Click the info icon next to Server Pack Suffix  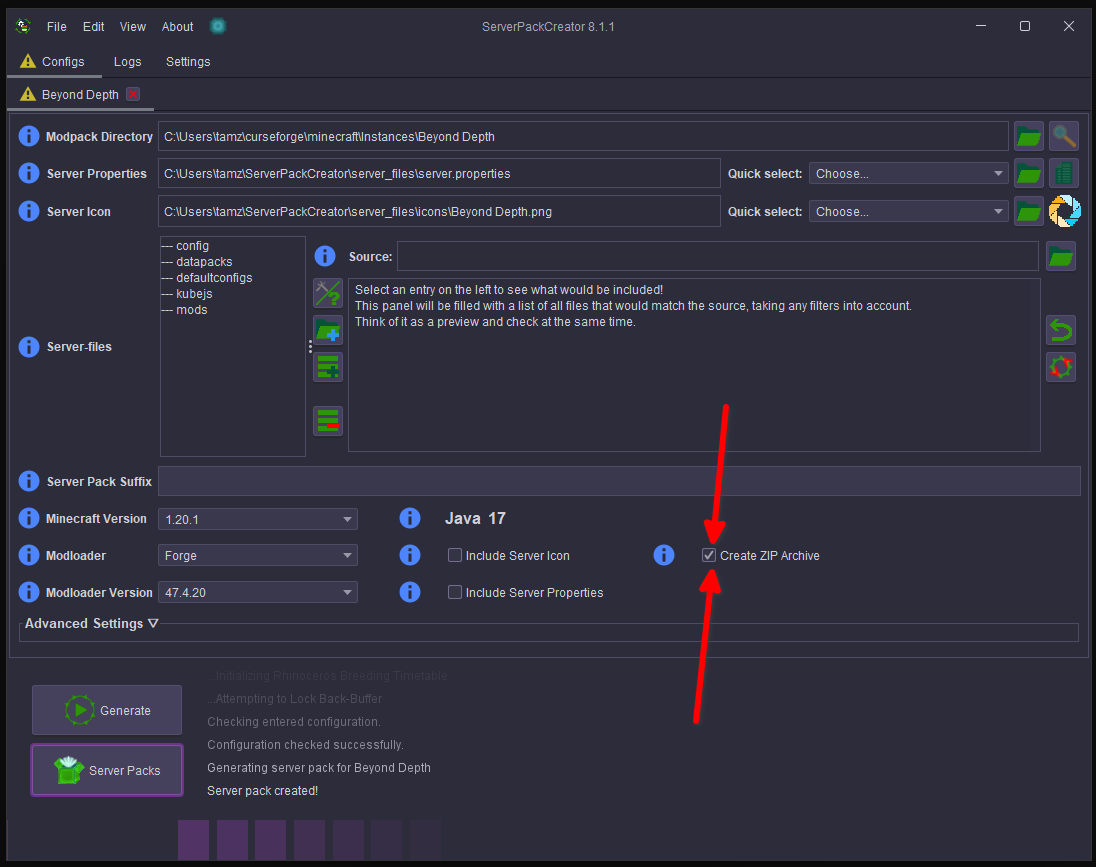pos(29,481)
